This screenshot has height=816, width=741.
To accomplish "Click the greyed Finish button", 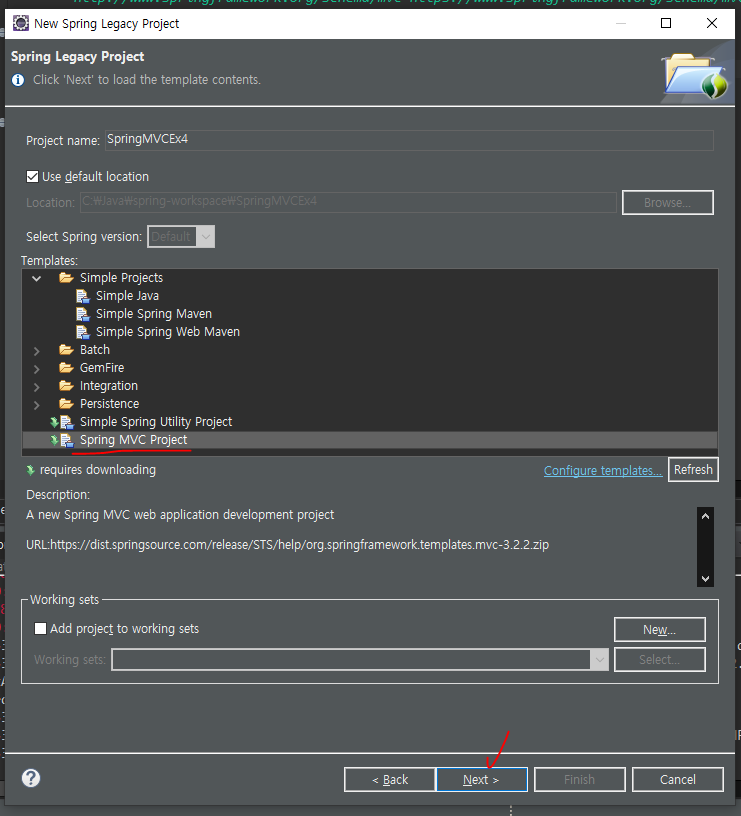I will 580,779.
